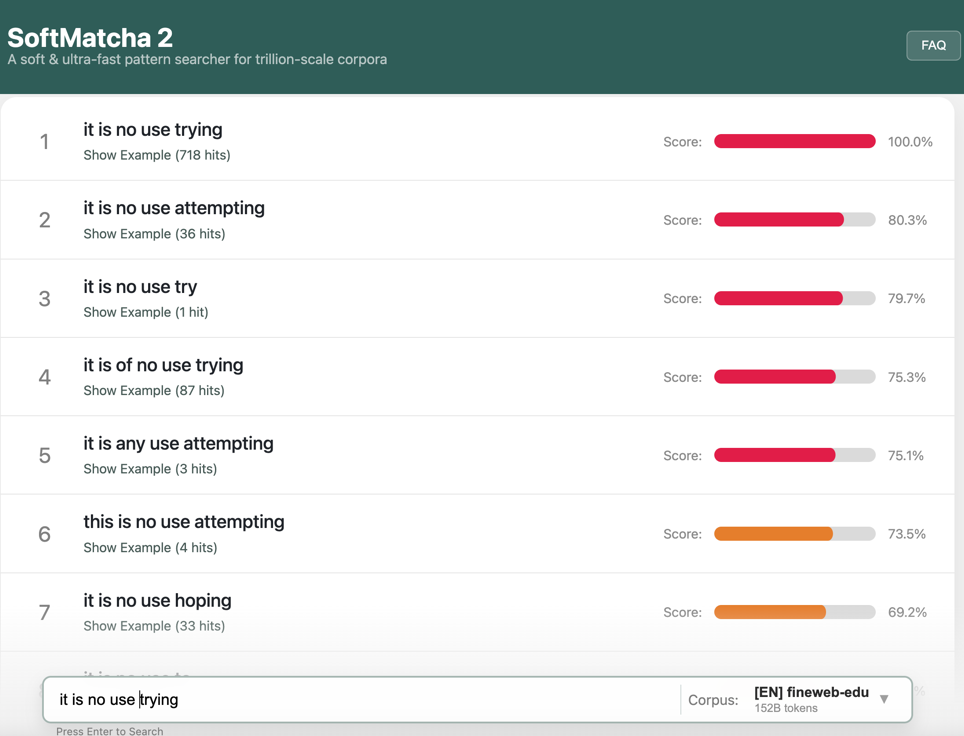
Task: Show examples for 'it is no use trying'
Action: coord(157,155)
